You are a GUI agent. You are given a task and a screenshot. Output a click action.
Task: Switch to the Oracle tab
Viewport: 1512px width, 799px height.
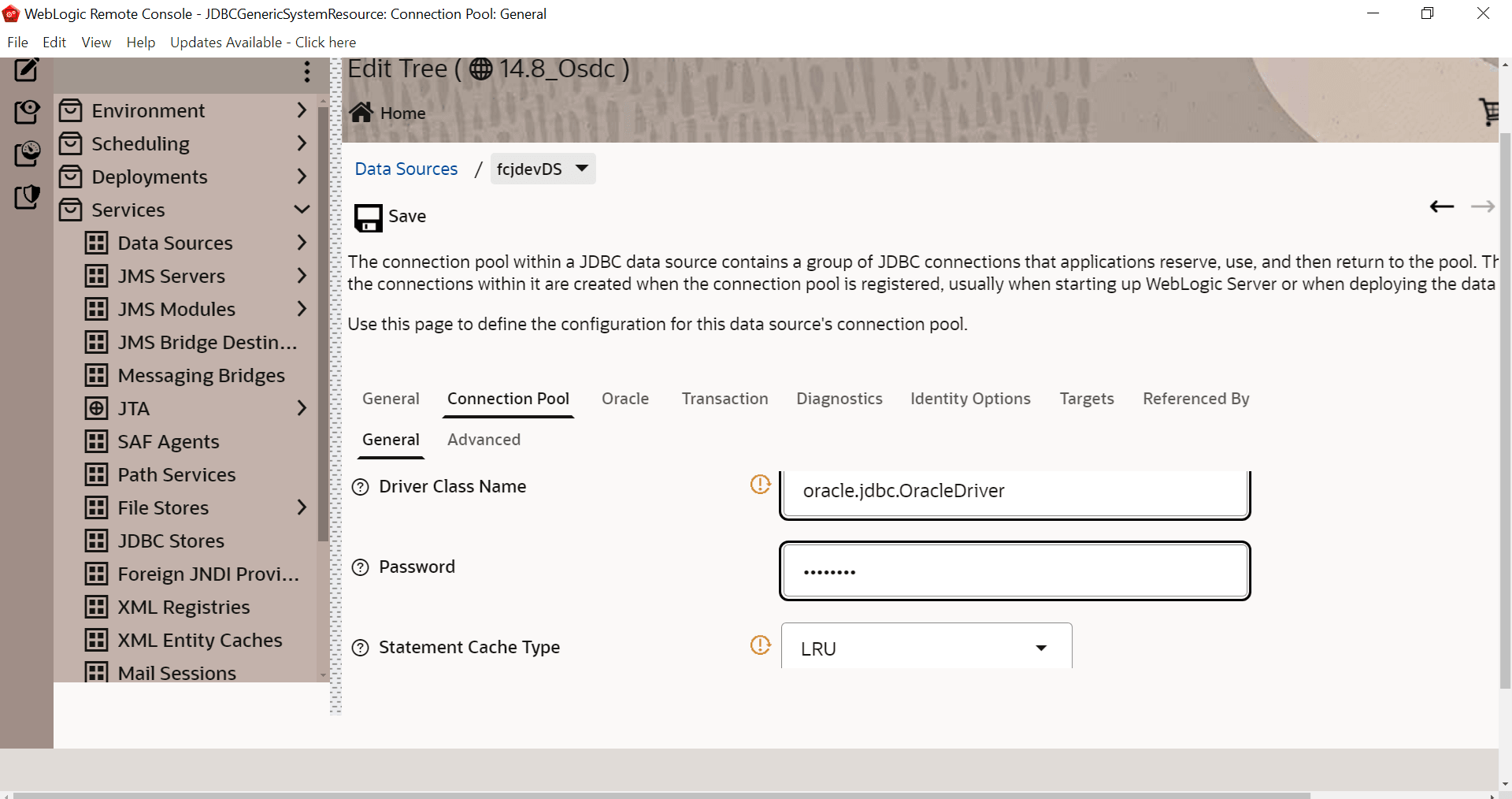click(x=625, y=399)
